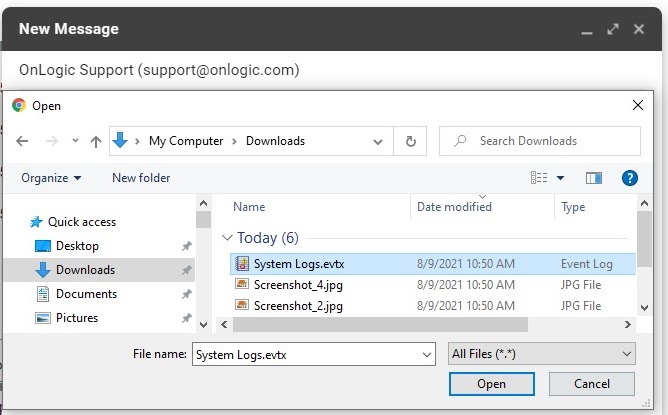
Task: Open the recent locations dropdown arrow
Action: pyautogui.click(x=74, y=142)
